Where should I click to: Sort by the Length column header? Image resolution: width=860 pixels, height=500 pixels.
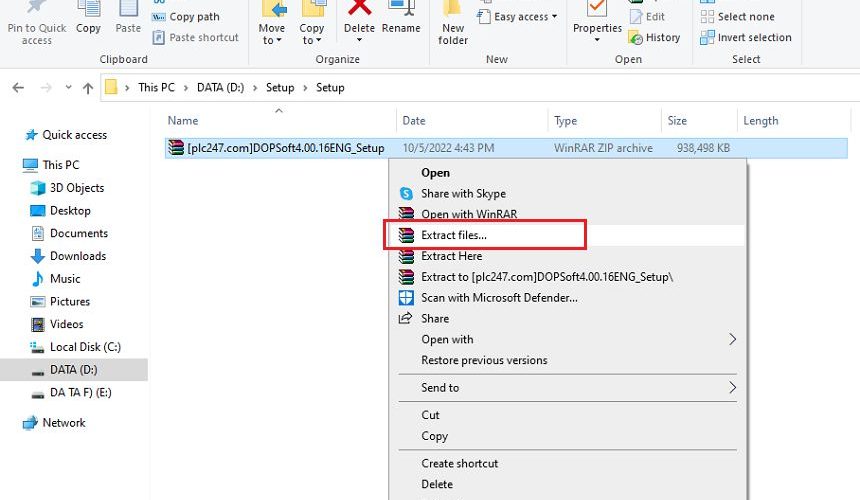pos(761,121)
